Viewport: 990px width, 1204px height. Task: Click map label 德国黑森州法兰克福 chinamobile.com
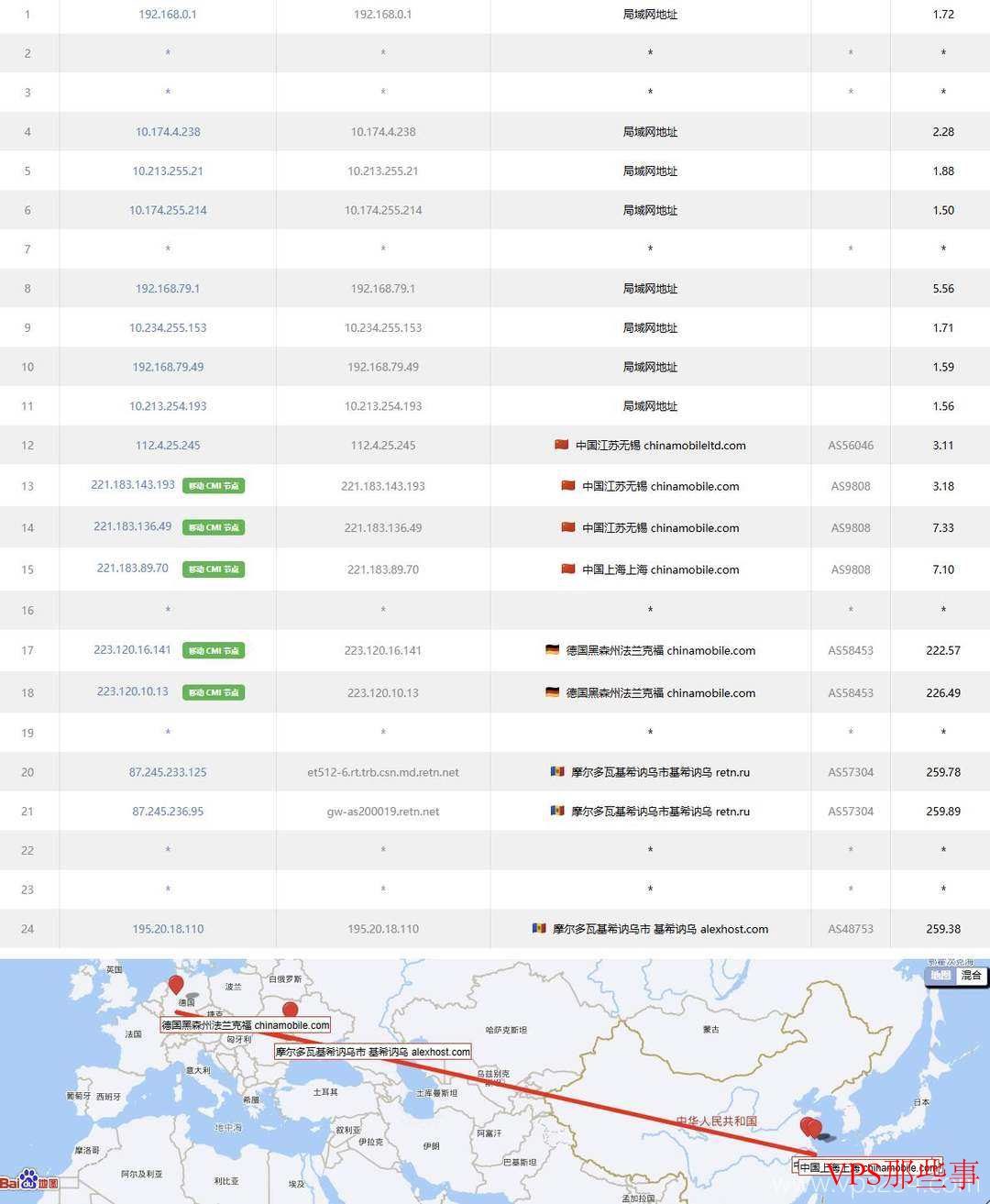click(246, 1025)
